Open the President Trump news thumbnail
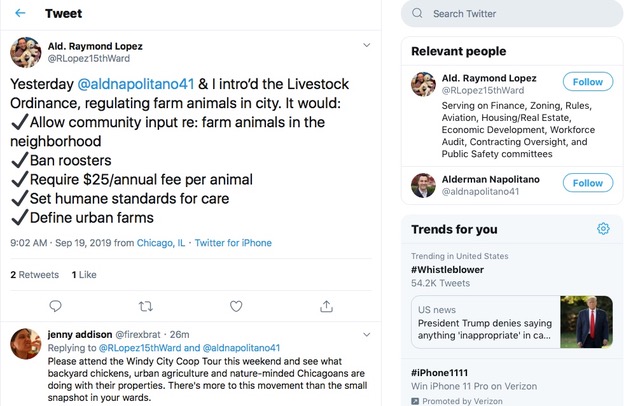This screenshot has height=406, width=640. coord(587,322)
